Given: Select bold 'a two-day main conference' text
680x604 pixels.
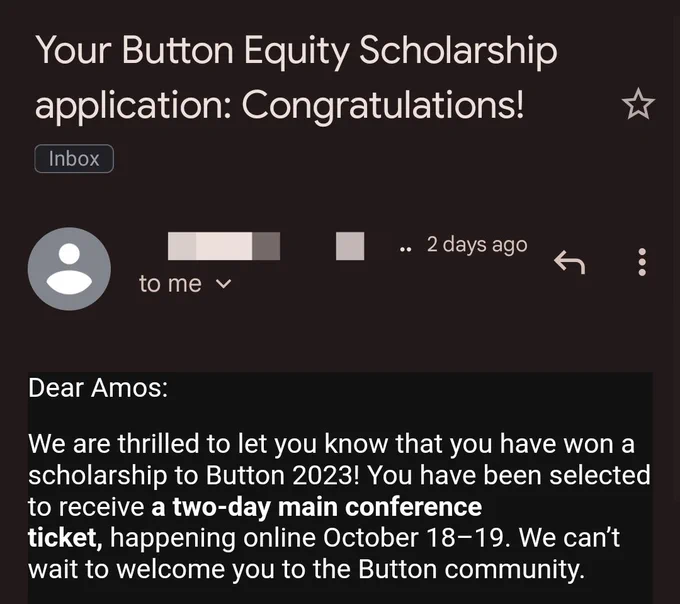Looking at the screenshot, I should point(317,507).
